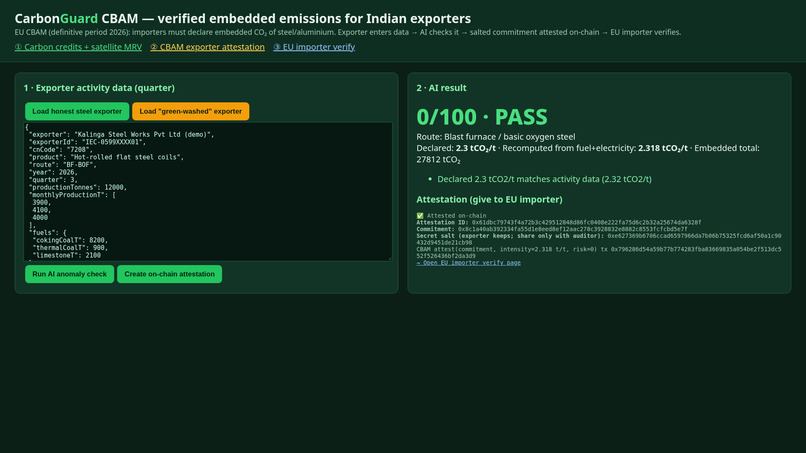
Task: Click the 0/100 · PASS score text
Action: (482, 117)
